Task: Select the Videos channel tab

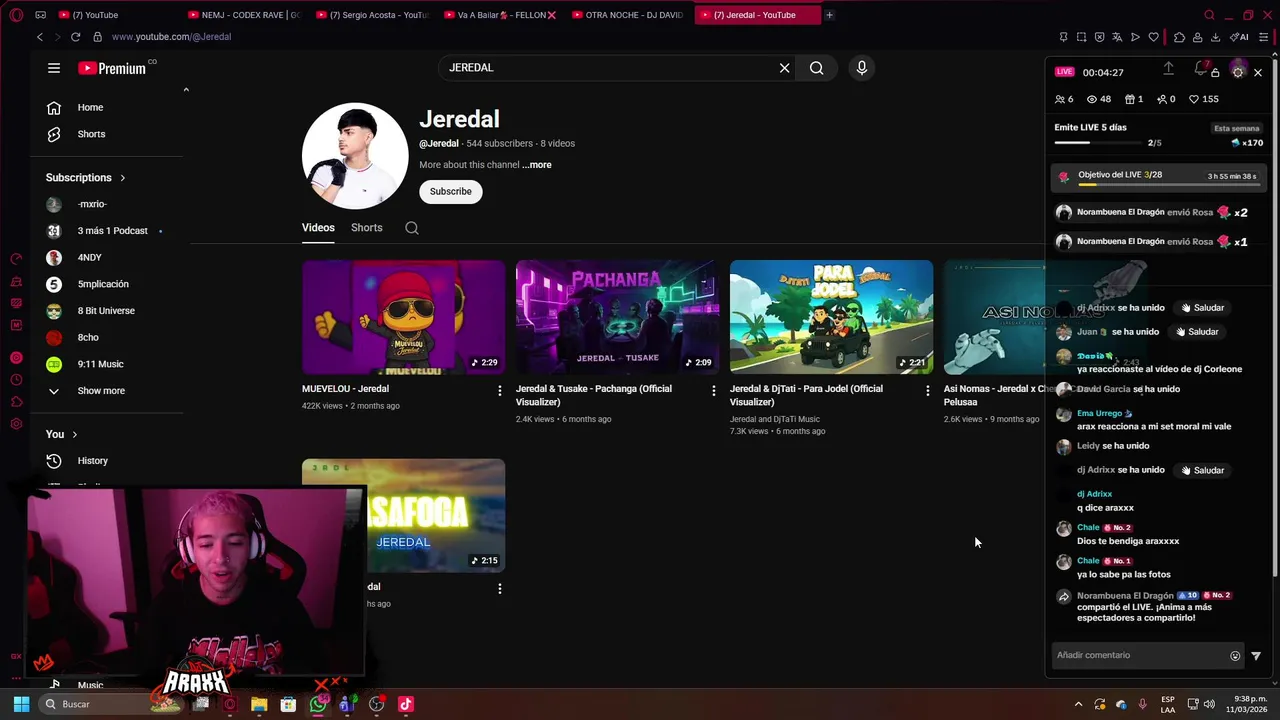Action: pyautogui.click(x=318, y=228)
